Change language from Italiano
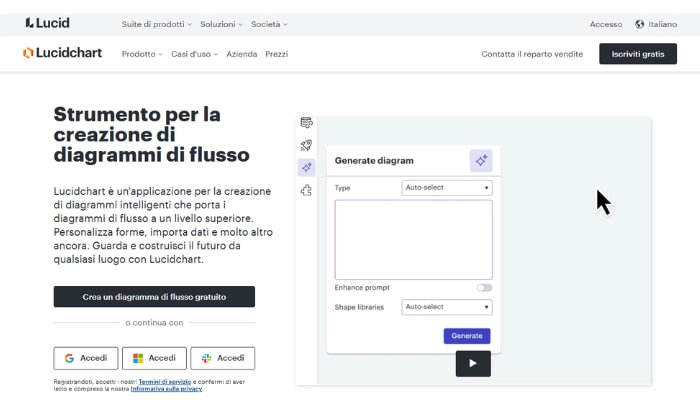 point(662,24)
